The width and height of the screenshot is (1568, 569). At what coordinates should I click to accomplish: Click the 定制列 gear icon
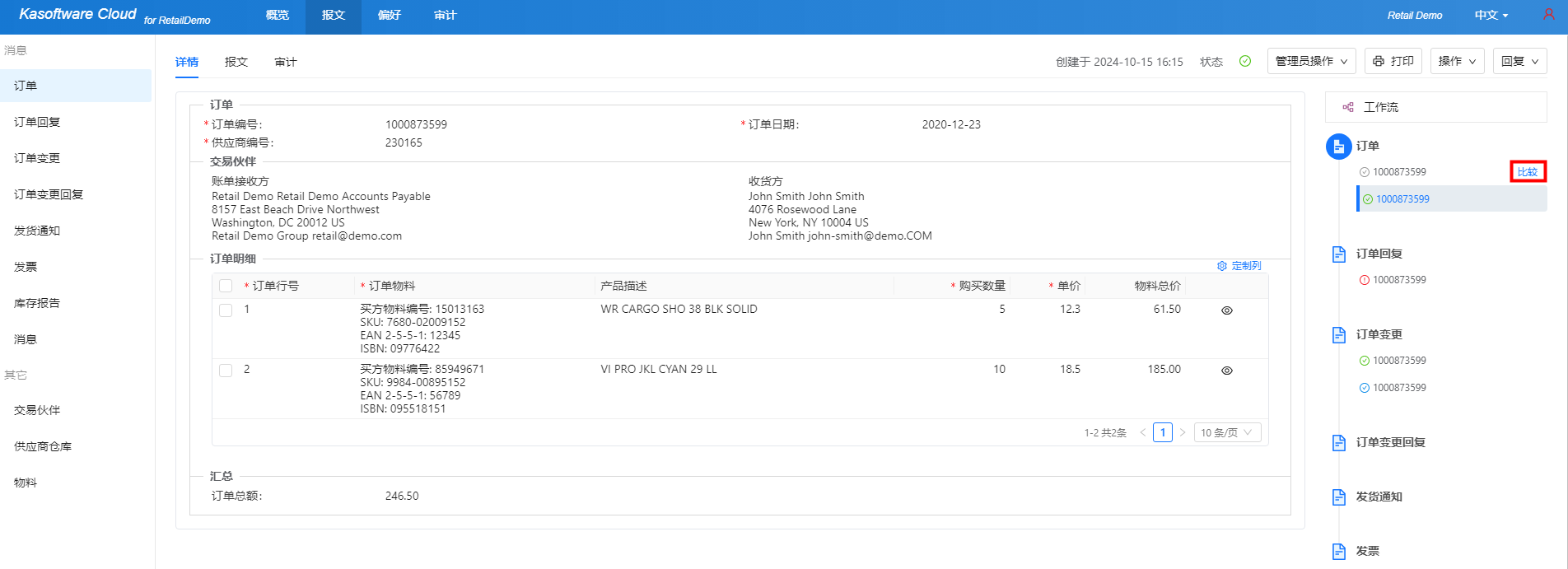pyautogui.click(x=1222, y=266)
